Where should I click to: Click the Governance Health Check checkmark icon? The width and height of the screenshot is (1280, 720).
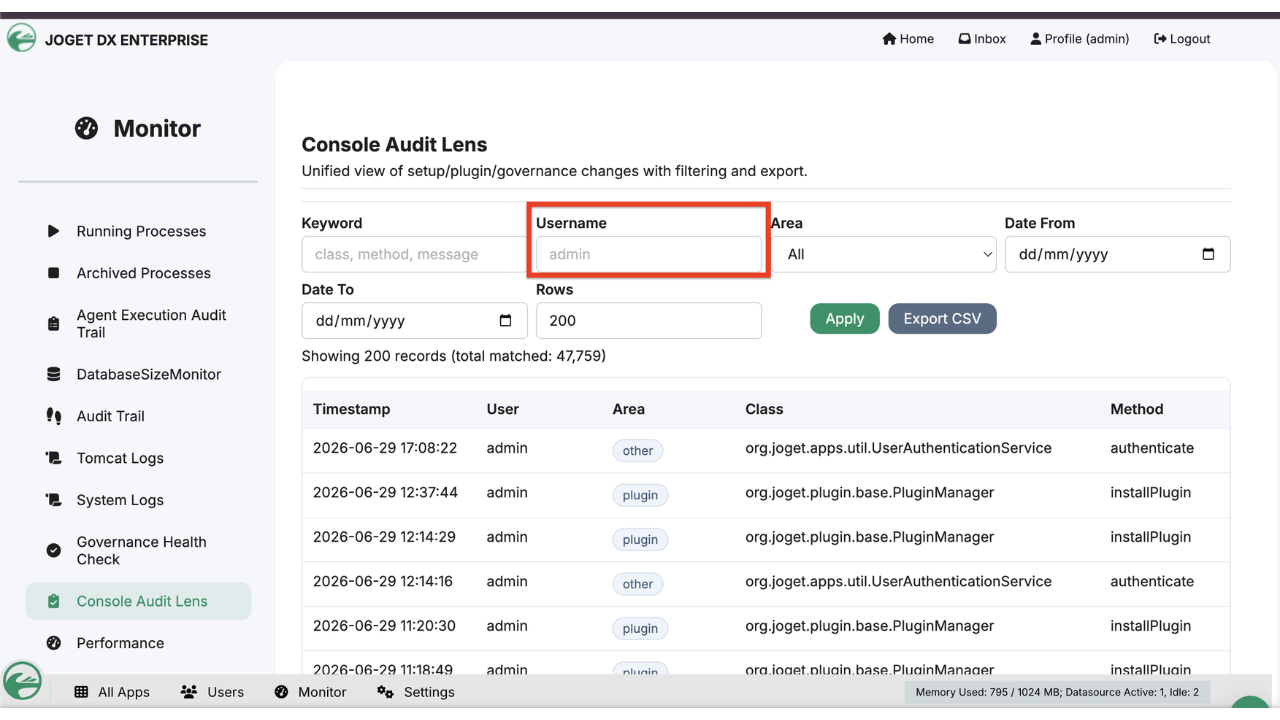[54, 550]
